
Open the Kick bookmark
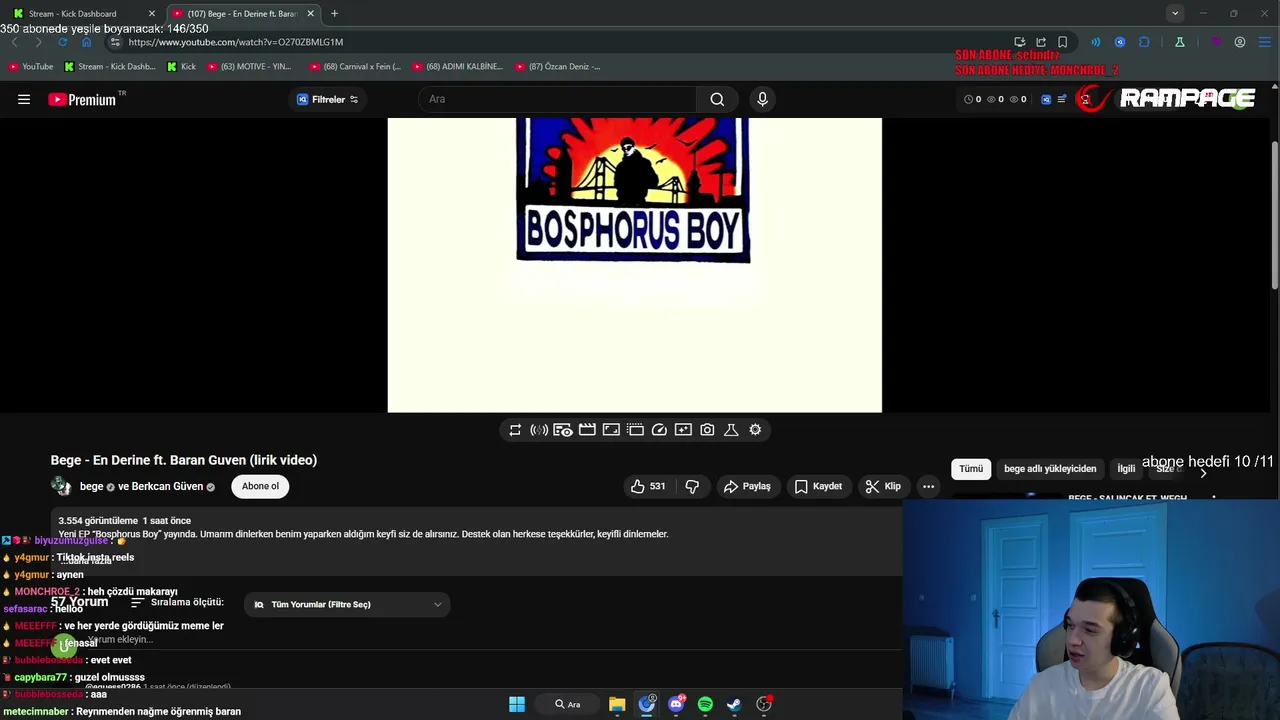(181, 66)
